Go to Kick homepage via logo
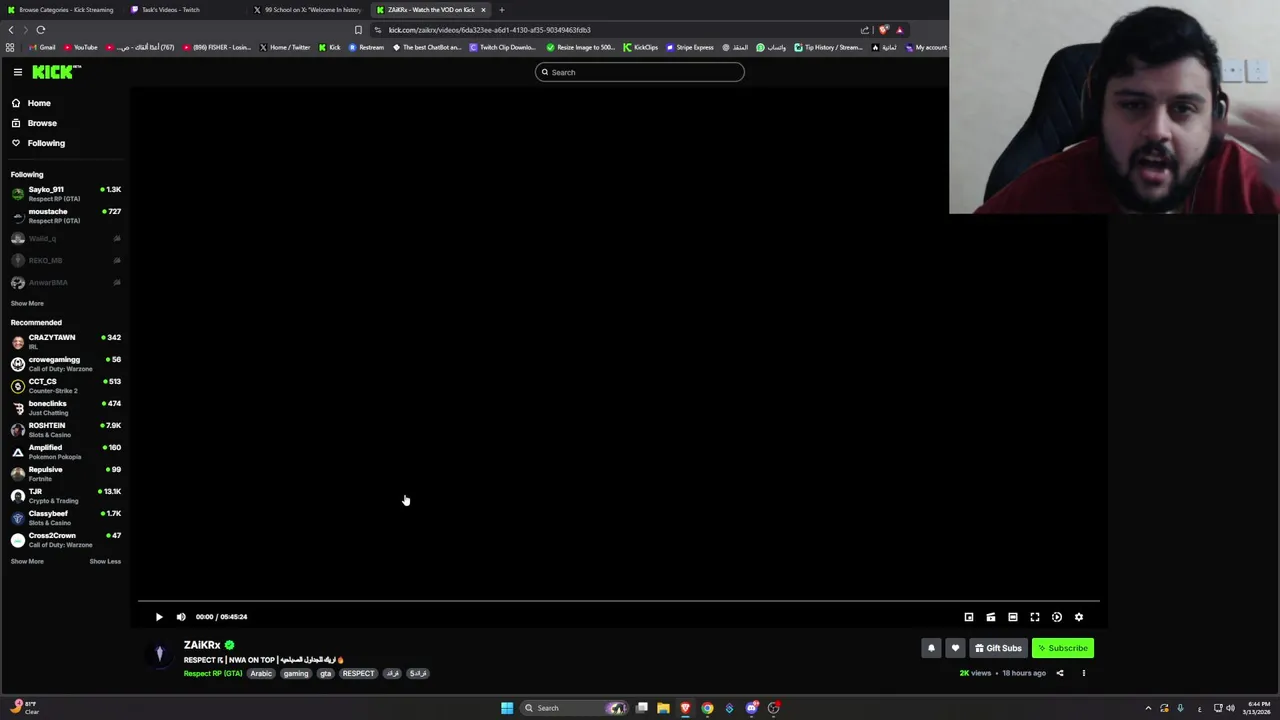 (56, 72)
